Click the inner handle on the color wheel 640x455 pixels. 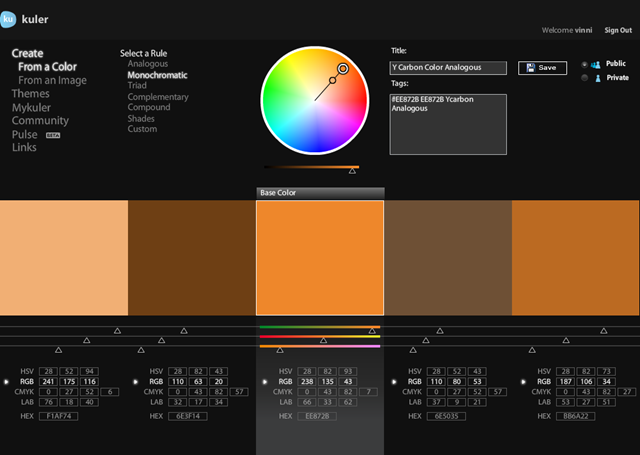(x=333, y=80)
